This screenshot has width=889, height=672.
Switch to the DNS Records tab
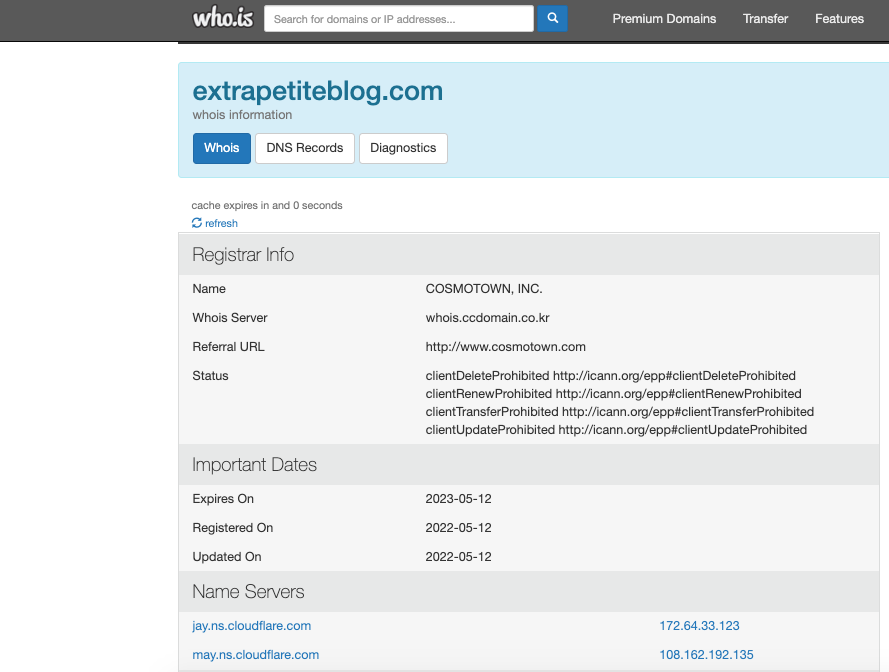coord(304,148)
